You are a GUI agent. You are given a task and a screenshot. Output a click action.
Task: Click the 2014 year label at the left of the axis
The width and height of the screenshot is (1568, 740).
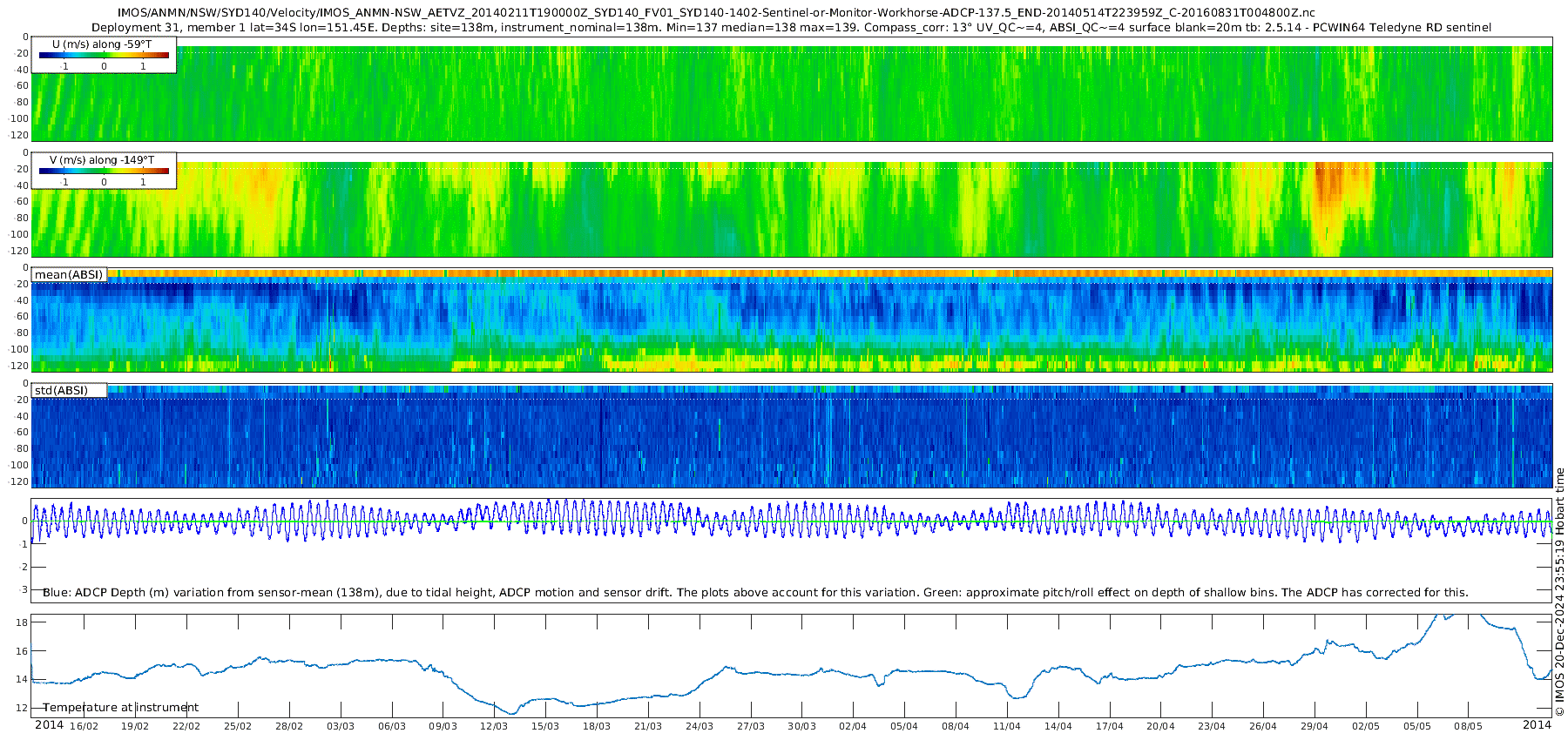49,724
